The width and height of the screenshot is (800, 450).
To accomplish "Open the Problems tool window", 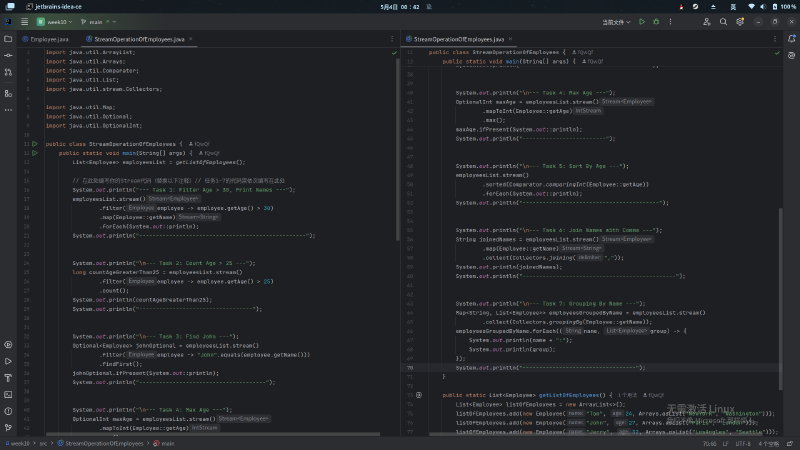I will [8, 411].
